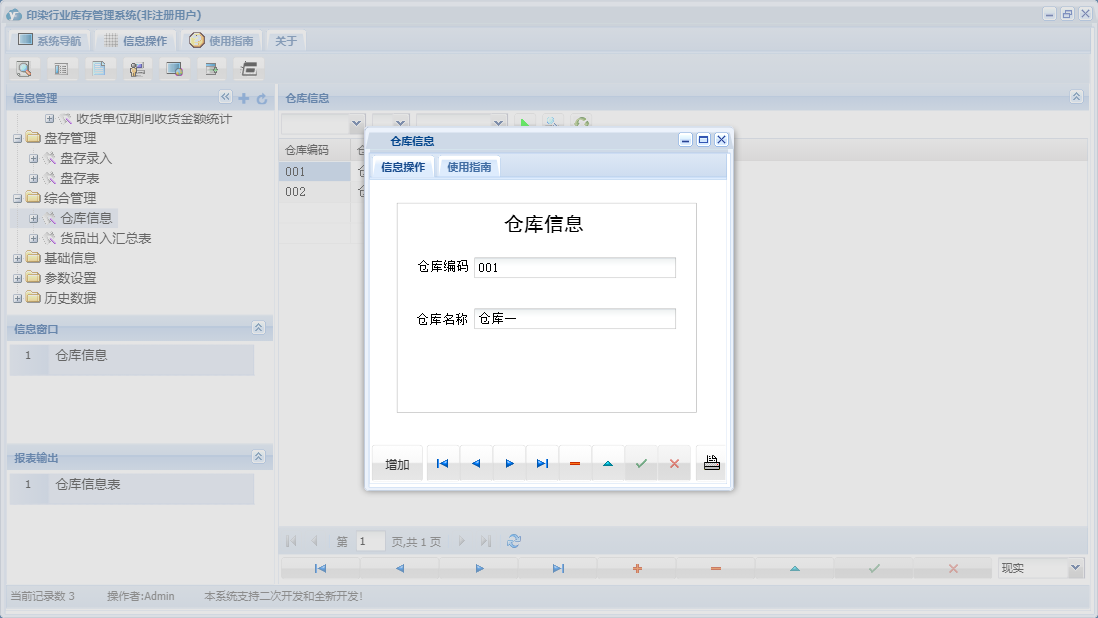Confirm changes with the green check icon

point(641,462)
